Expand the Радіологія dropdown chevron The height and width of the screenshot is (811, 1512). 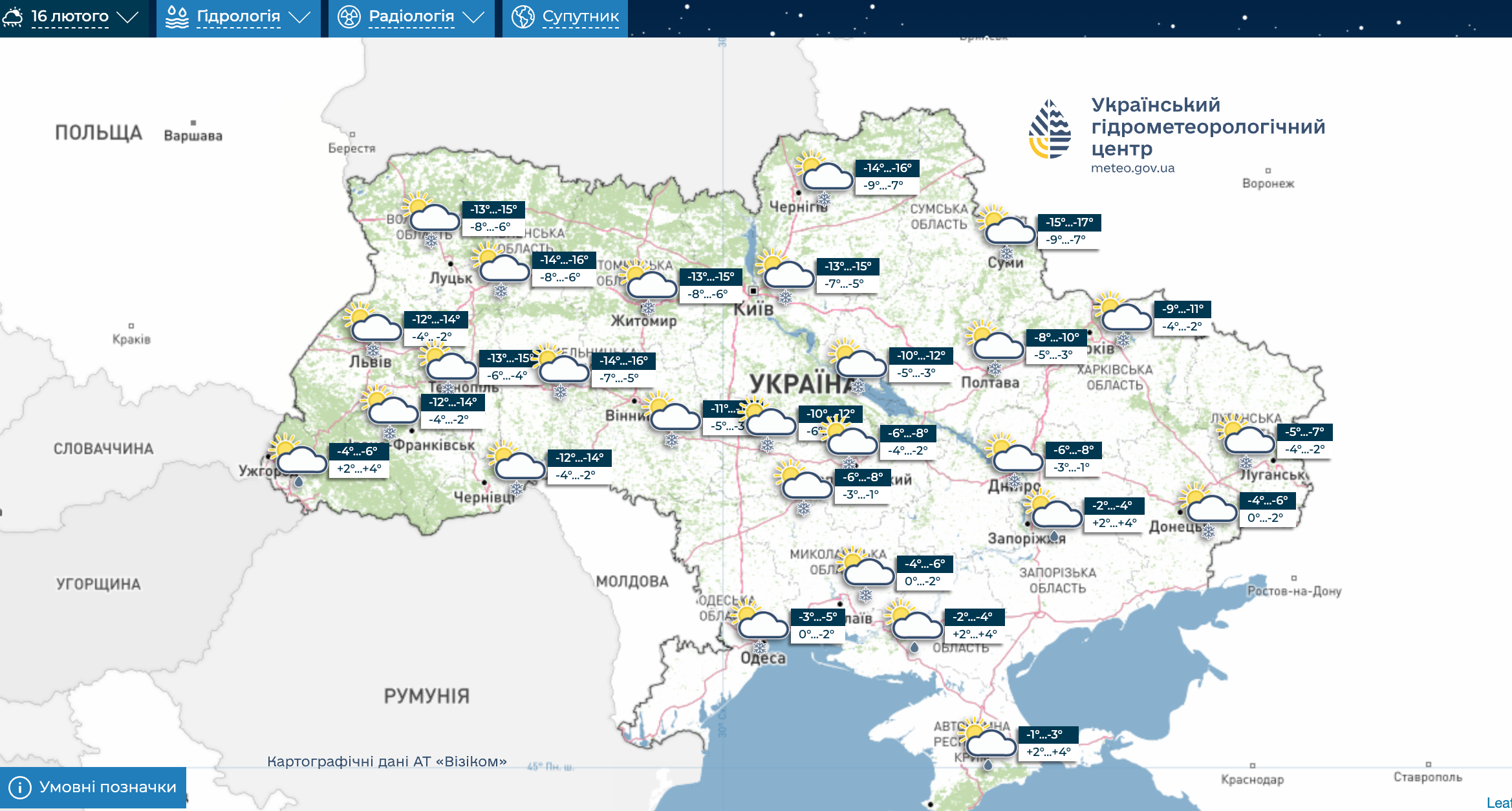point(473,17)
